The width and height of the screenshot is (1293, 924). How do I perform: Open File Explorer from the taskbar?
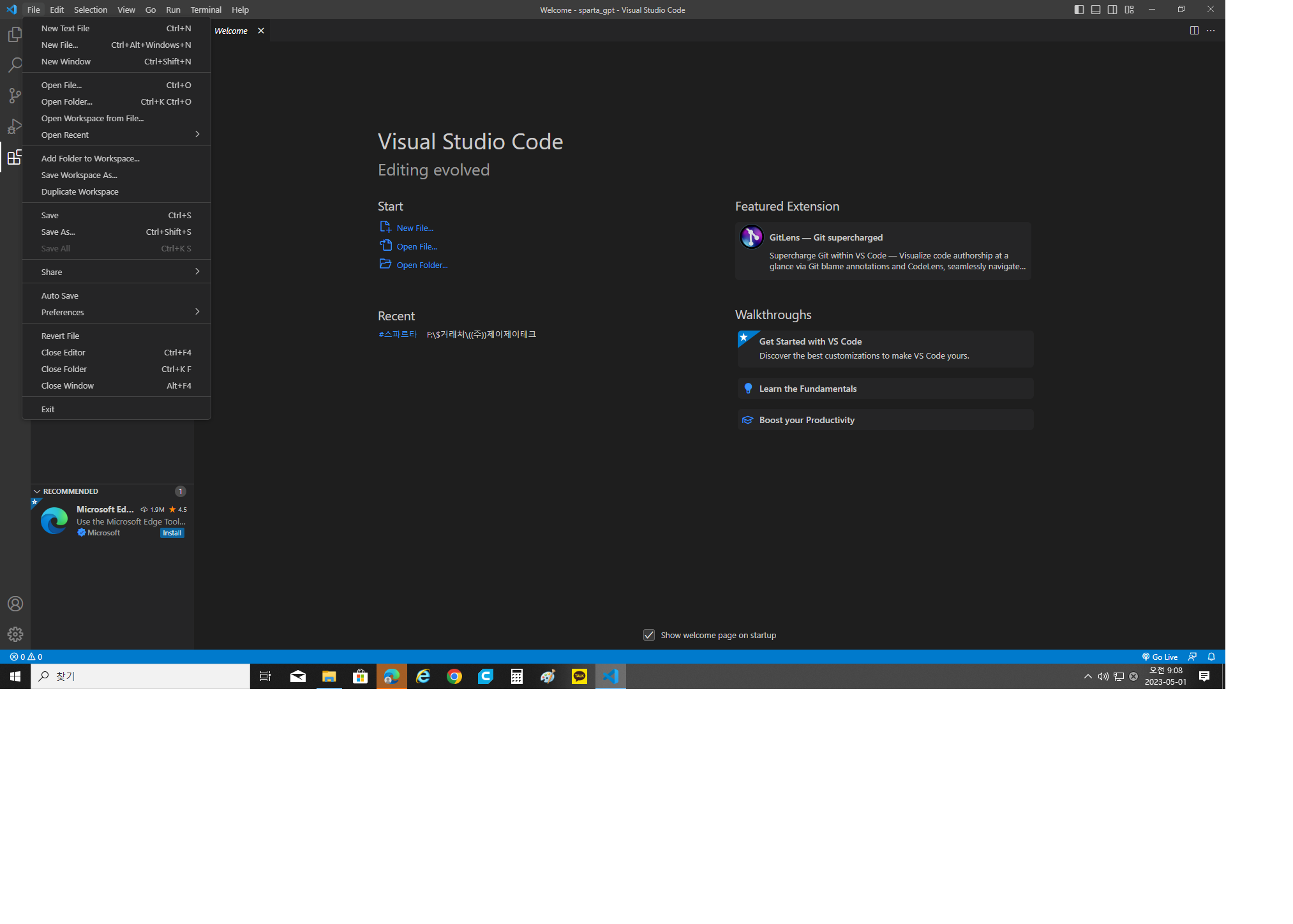pos(329,676)
